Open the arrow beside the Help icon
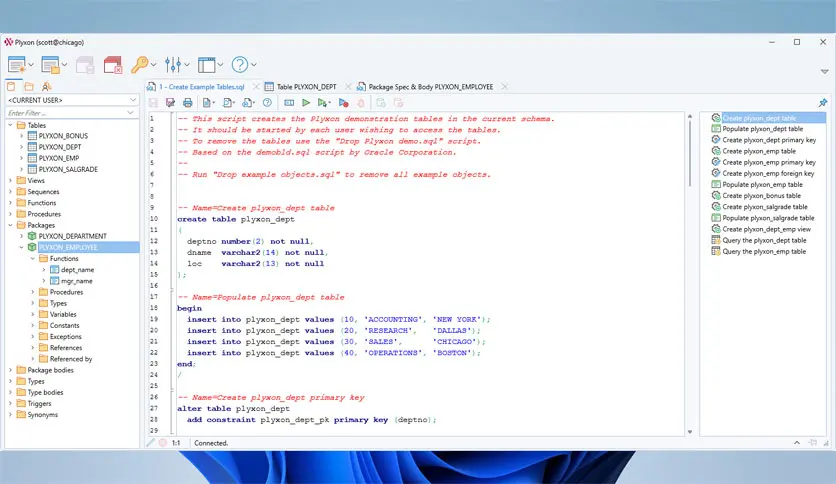The height and width of the screenshot is (484, 836). point(254,65)
